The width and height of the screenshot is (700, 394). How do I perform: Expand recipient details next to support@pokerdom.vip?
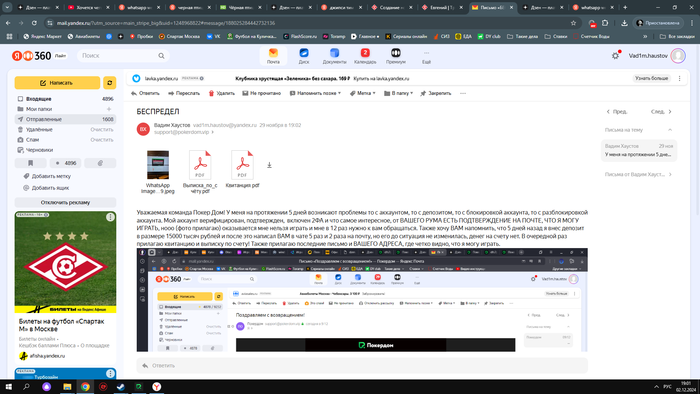tap(212, 132)
